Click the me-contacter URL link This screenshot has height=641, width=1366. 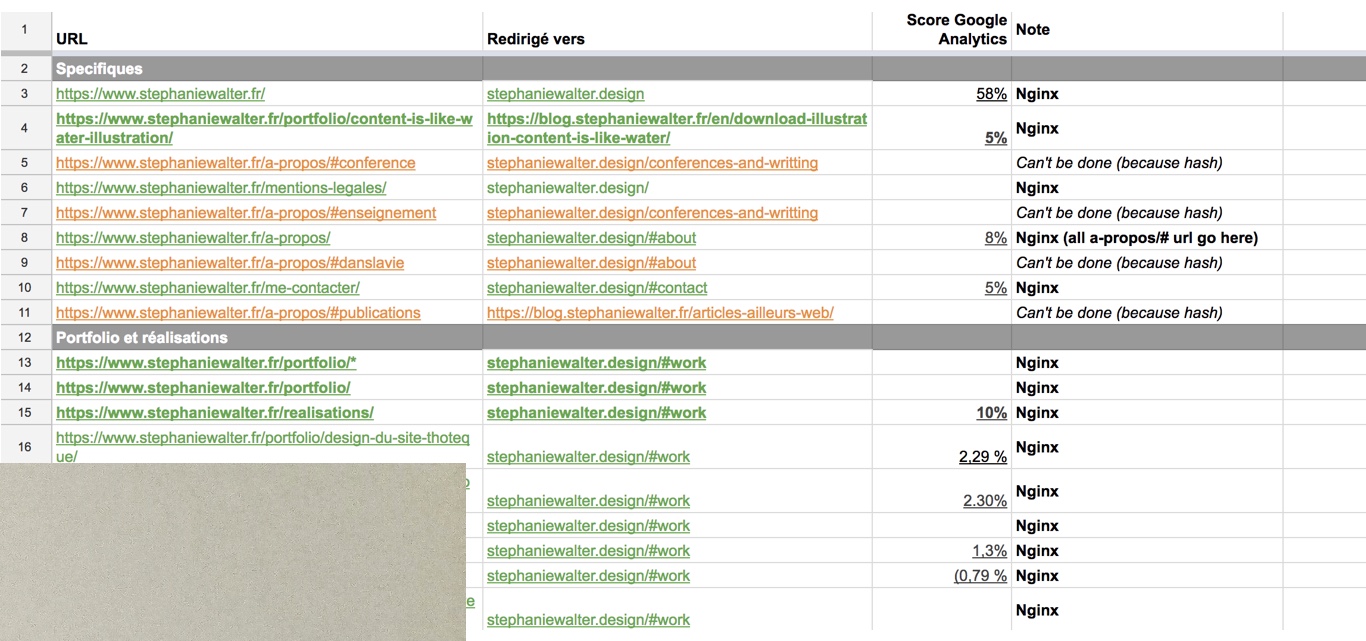208,288
